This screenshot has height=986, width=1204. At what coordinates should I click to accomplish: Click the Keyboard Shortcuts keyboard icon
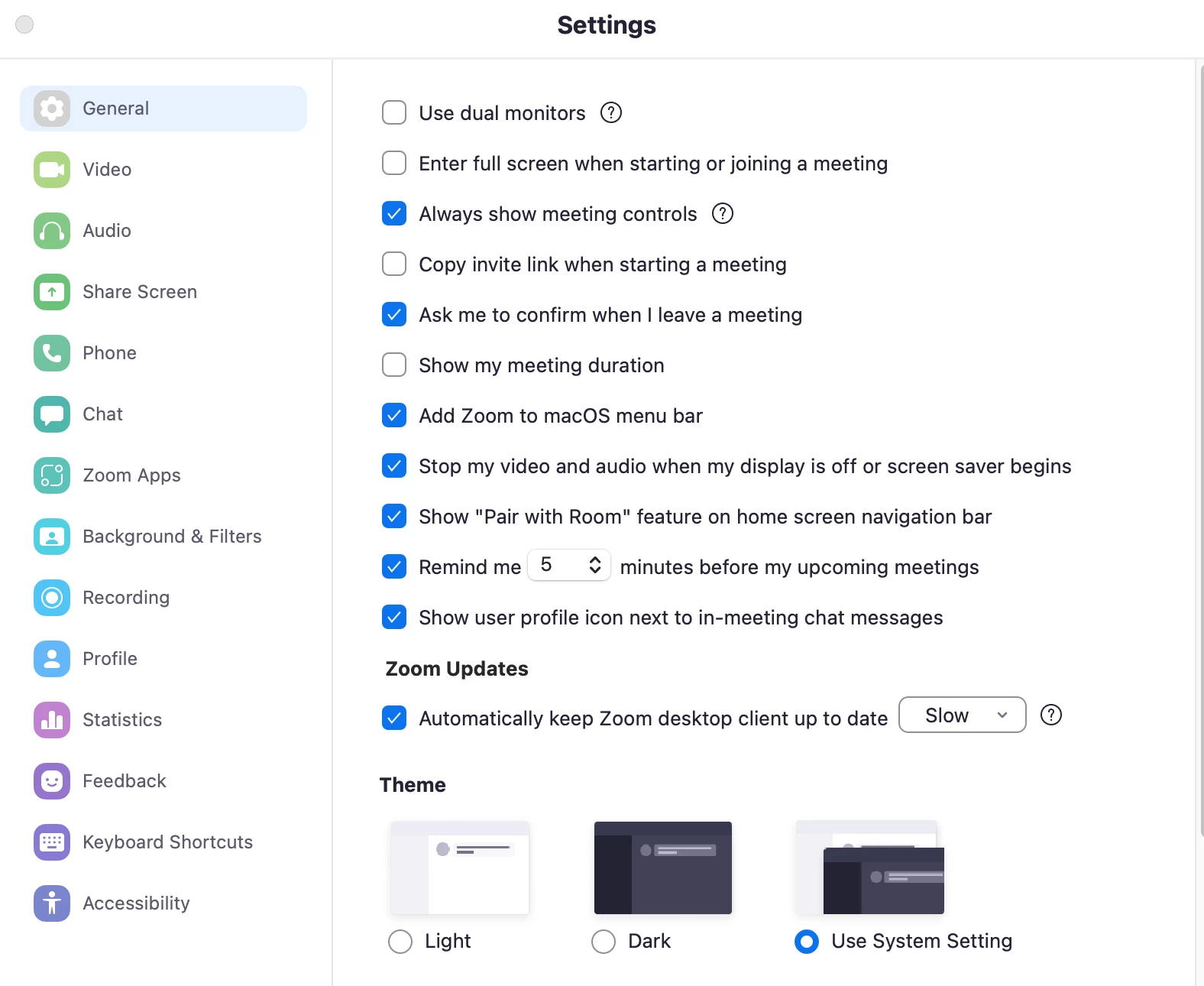click(x=52, y=842)
